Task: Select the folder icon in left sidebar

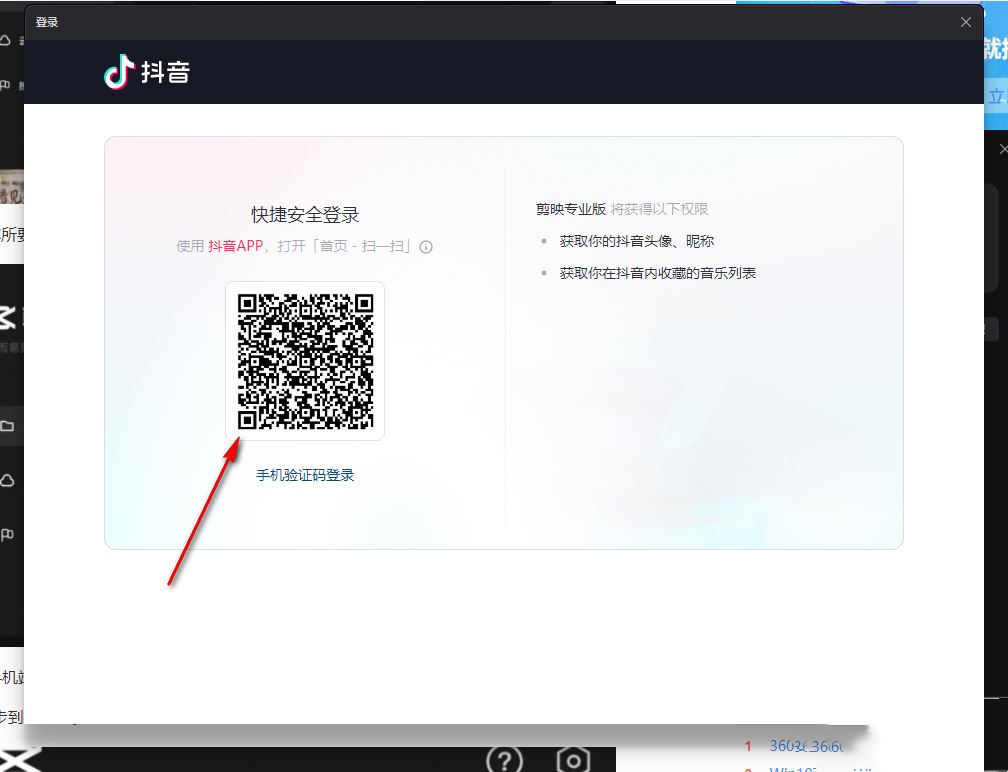Action: [7, 426]
